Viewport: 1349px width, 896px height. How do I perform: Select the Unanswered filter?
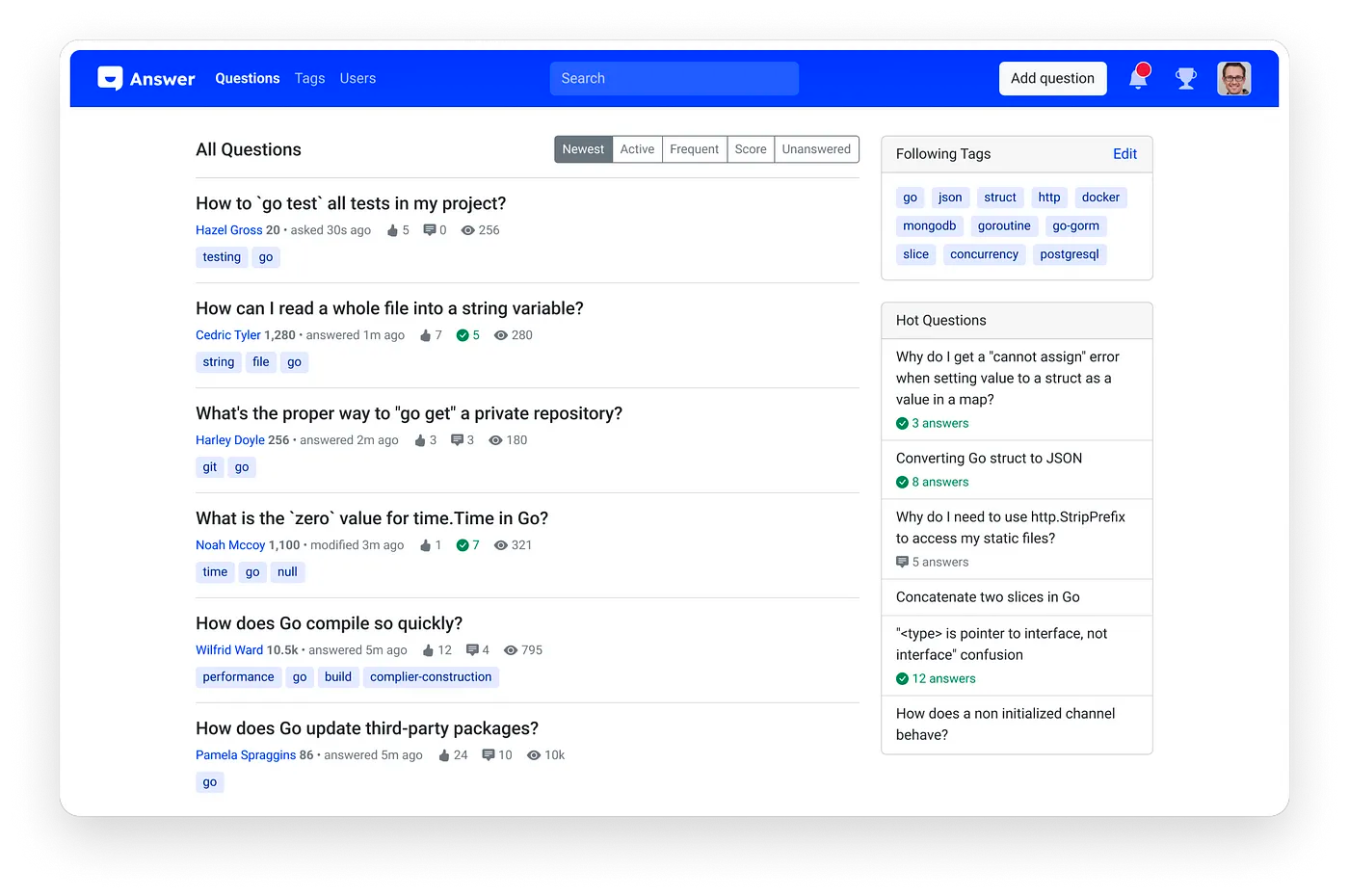pos(816,149)
